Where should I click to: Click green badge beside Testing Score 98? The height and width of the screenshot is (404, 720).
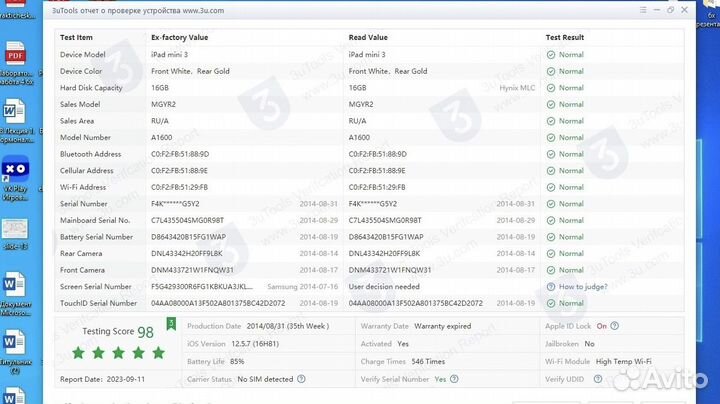[170, 323]
